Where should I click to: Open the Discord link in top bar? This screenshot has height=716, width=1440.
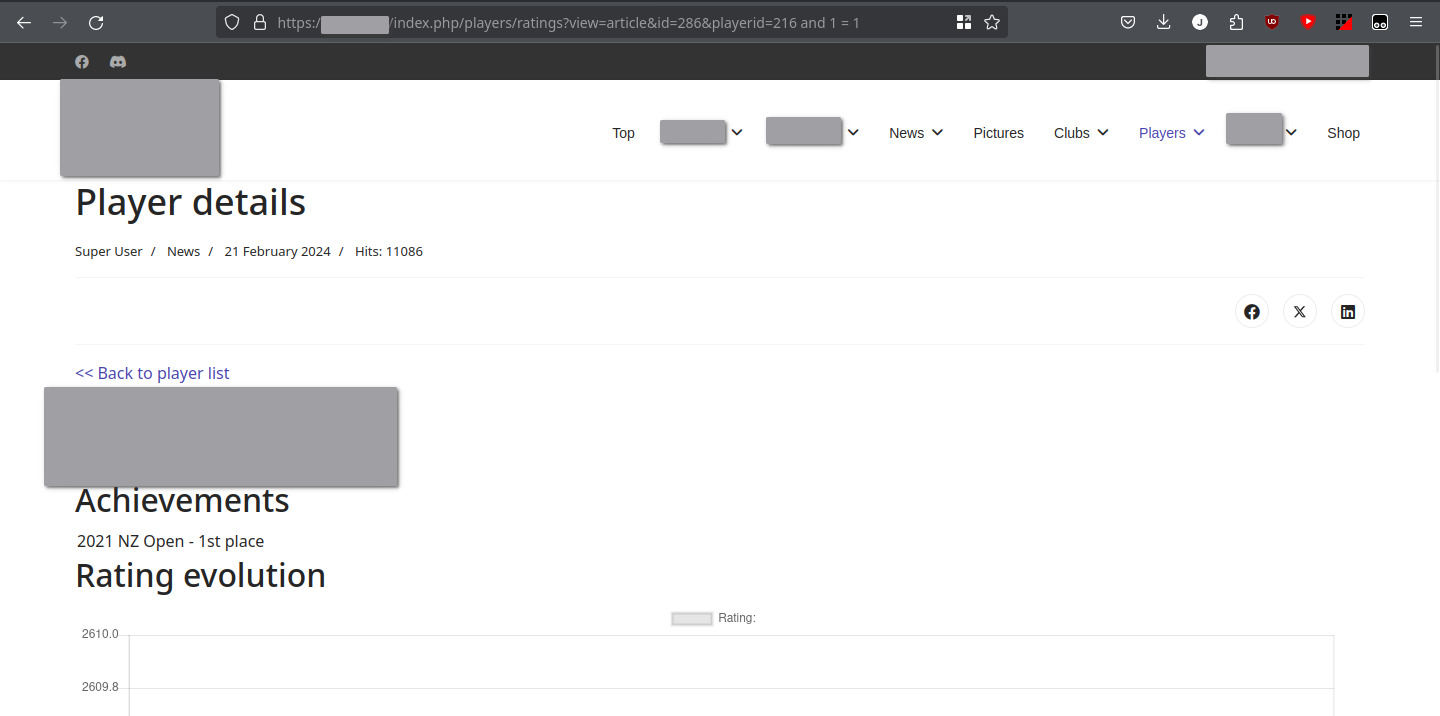[118, 62]
